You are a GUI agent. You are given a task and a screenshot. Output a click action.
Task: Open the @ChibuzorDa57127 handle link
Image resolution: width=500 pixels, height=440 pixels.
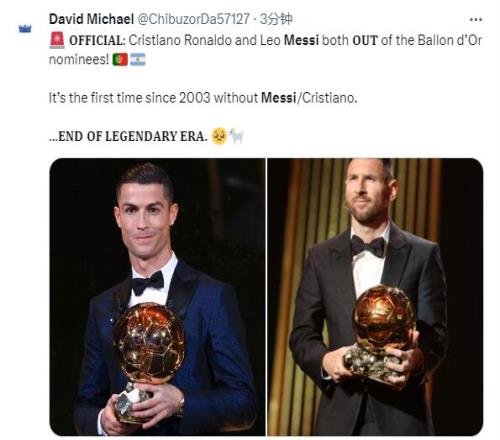click(193, 19)
